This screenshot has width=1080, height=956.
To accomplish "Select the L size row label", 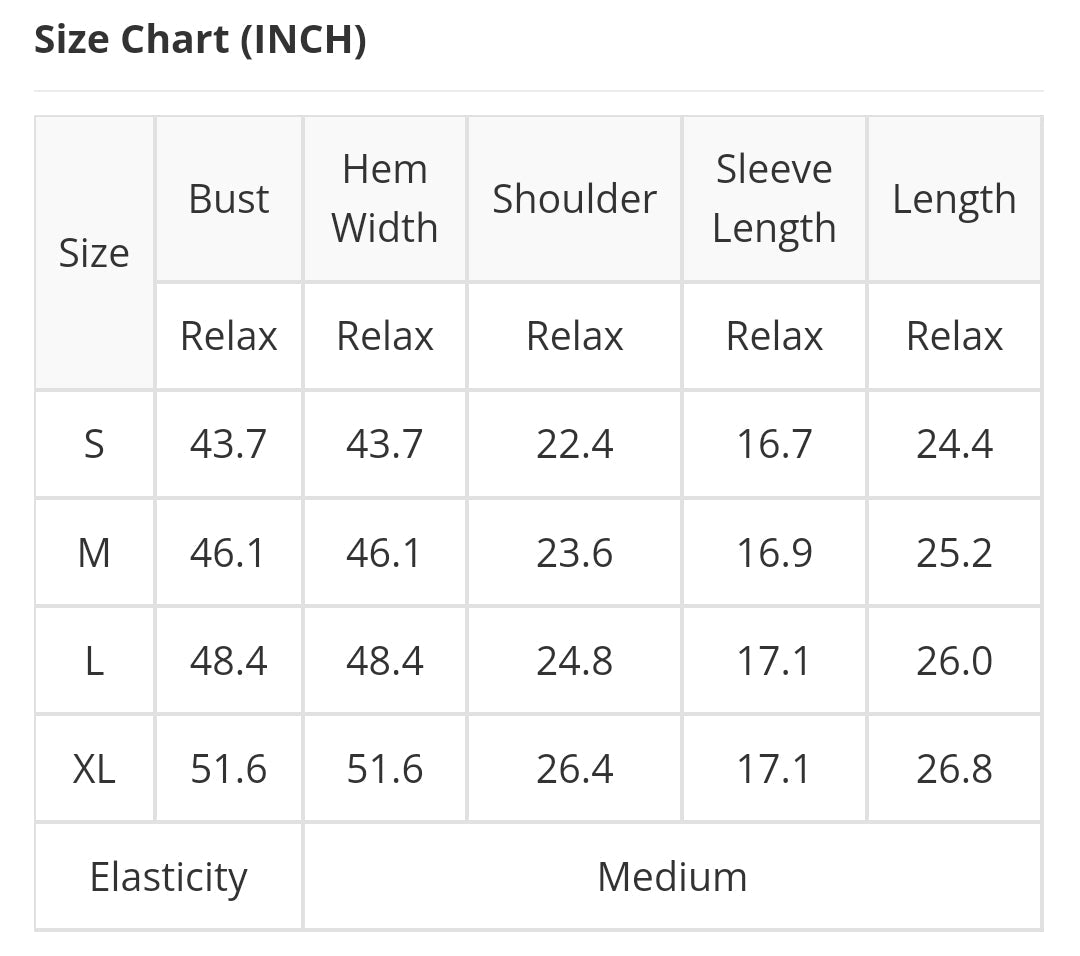I will 94,661.
